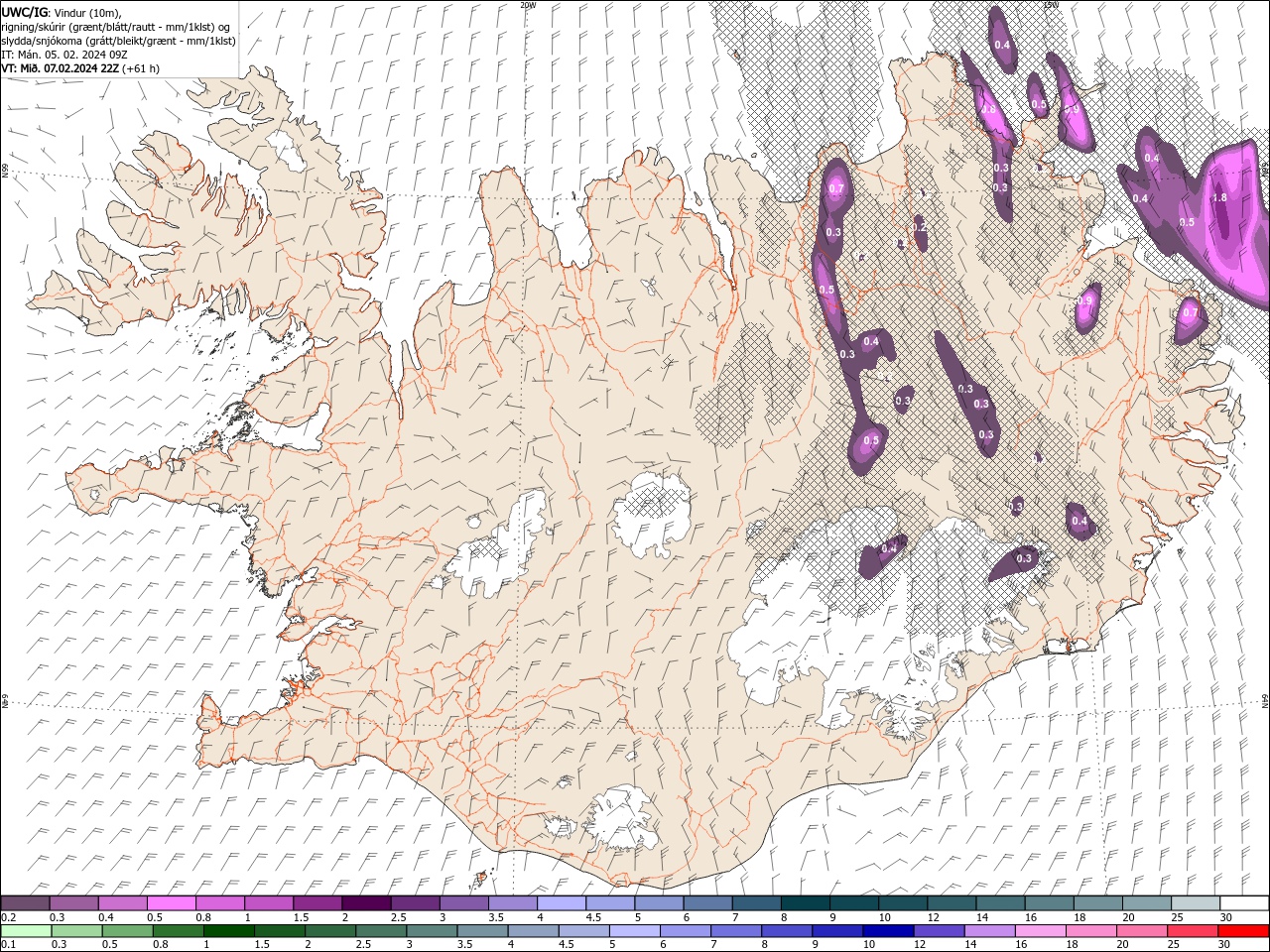
Task: Select lower-row swatch labeled 4.5
Action: [x=584, y=931]
